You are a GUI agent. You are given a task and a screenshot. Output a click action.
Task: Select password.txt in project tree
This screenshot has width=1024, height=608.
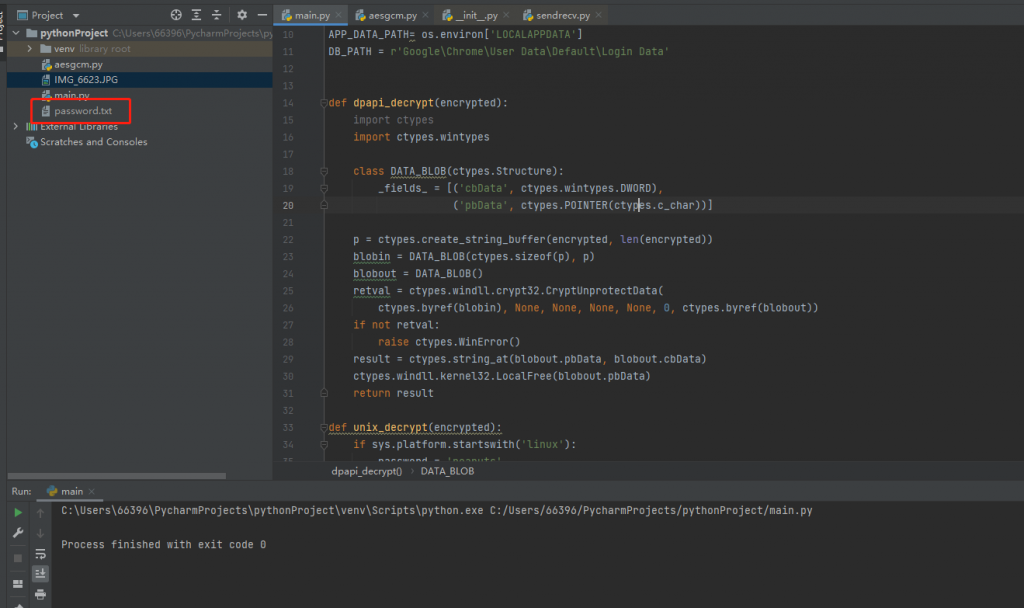[x=82, y=111]
